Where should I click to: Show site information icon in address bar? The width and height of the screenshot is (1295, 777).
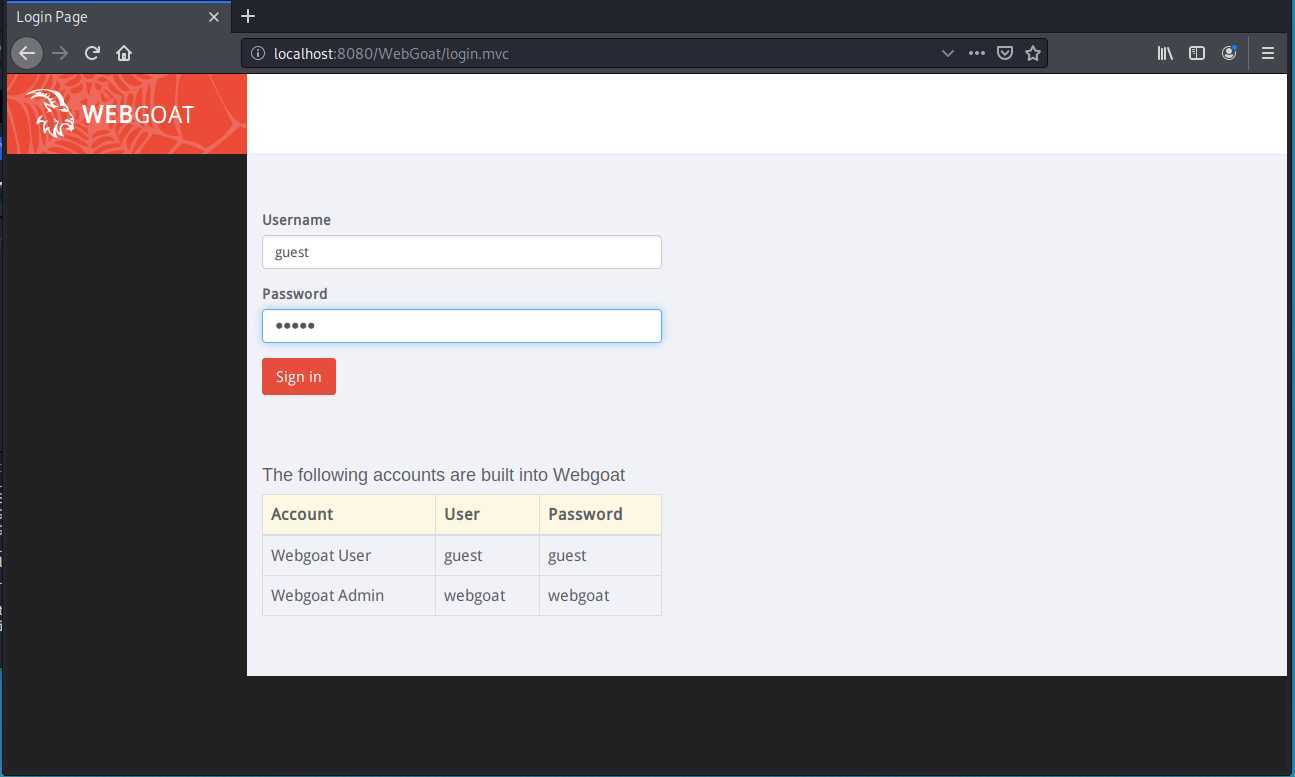(257, 53)
